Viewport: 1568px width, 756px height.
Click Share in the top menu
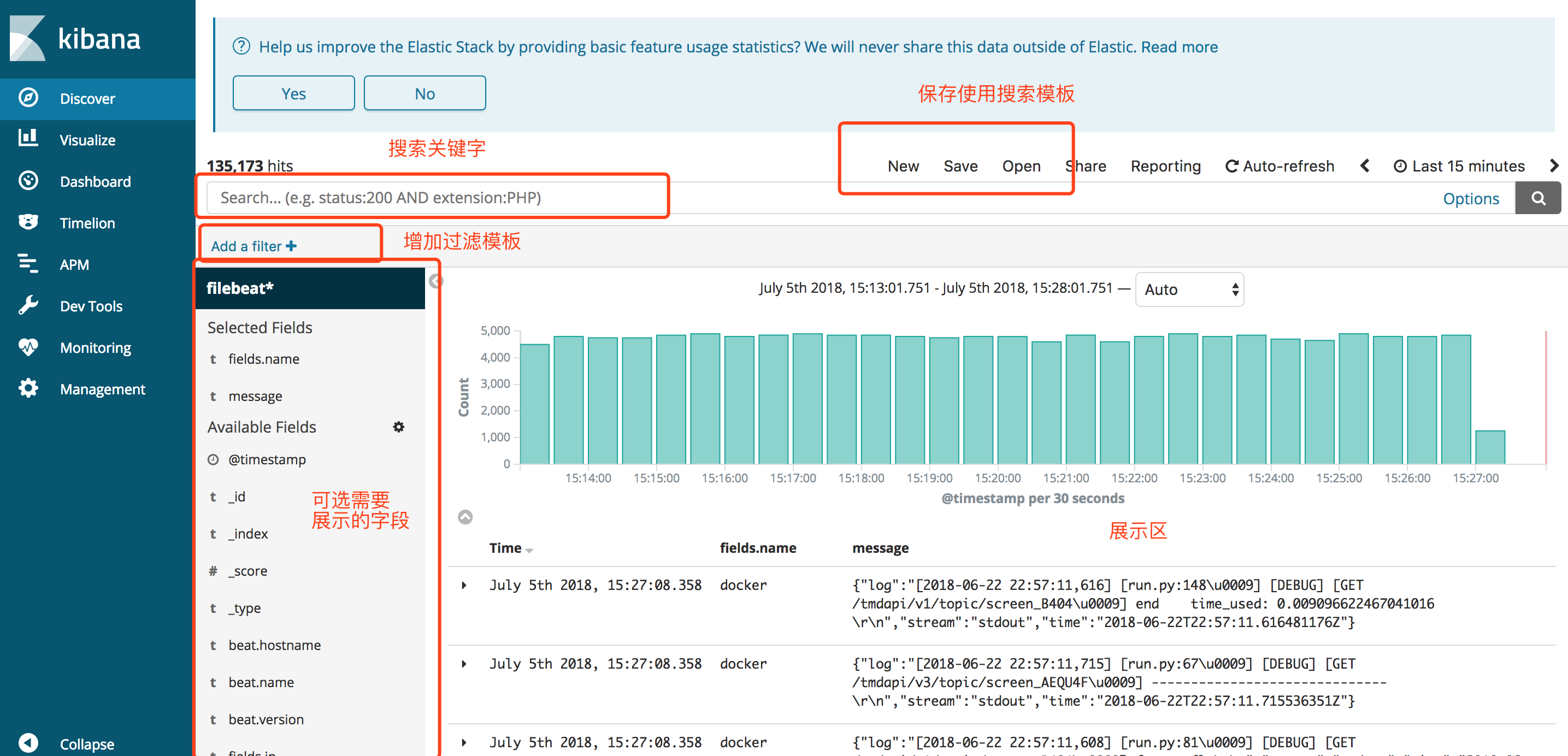[x=1086, y=166]
